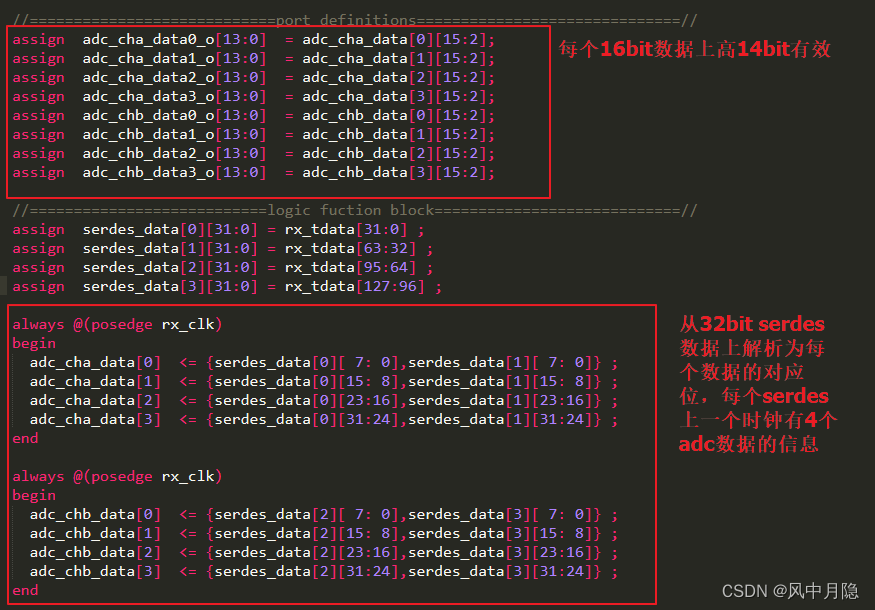This screenshot has height=610, width=875.
Task: Click the adc_cha_data3_o assign line
Action: click(200, 96)
